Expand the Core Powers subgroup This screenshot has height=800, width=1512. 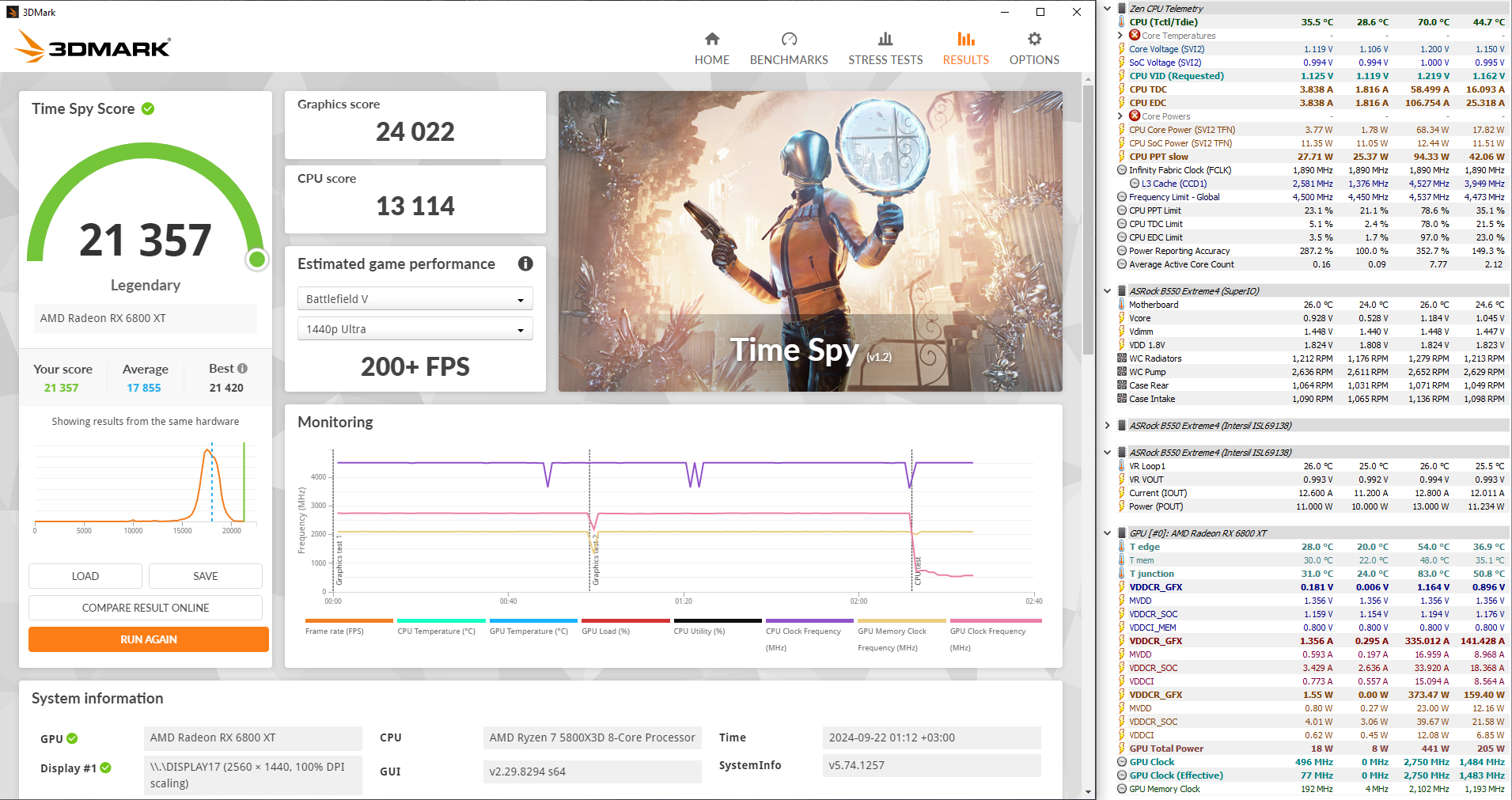click(x=1120, y=116)
